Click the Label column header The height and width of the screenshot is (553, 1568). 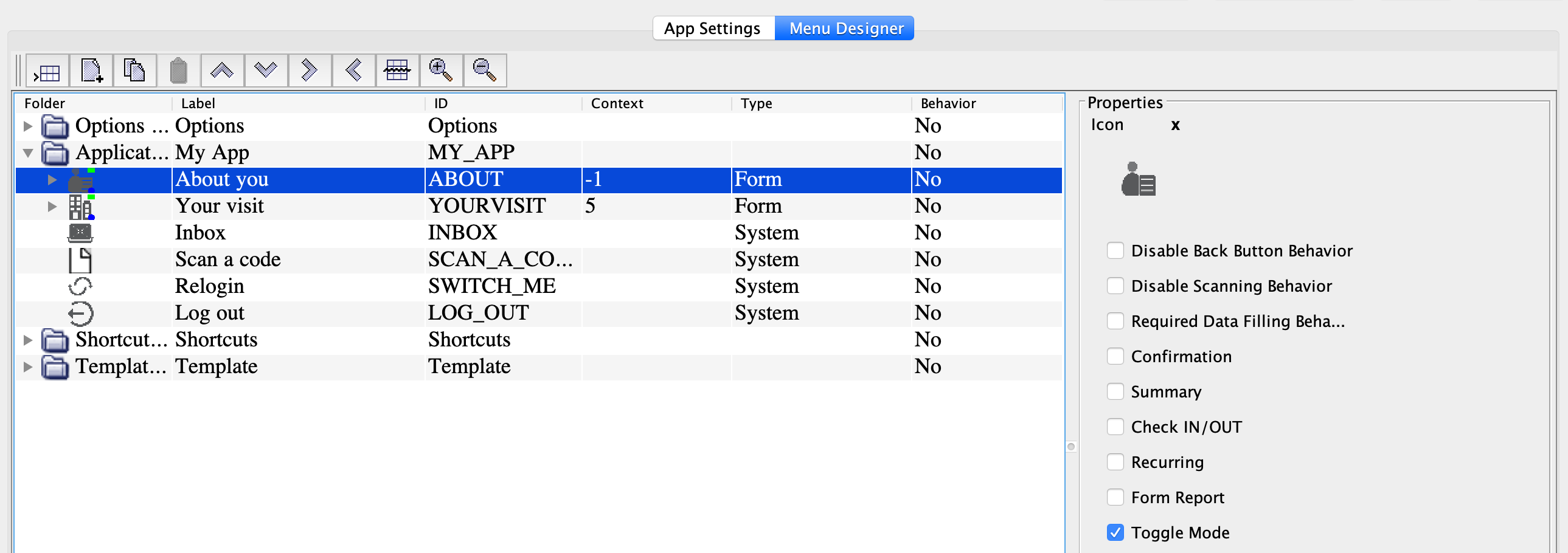[198, 103]
